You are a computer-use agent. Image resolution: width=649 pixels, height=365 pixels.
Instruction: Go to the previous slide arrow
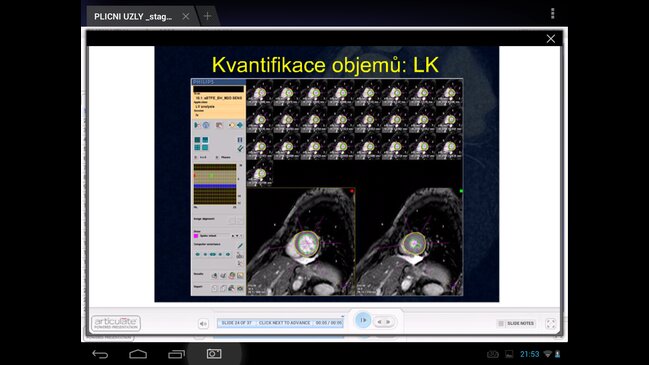point(379,322)
